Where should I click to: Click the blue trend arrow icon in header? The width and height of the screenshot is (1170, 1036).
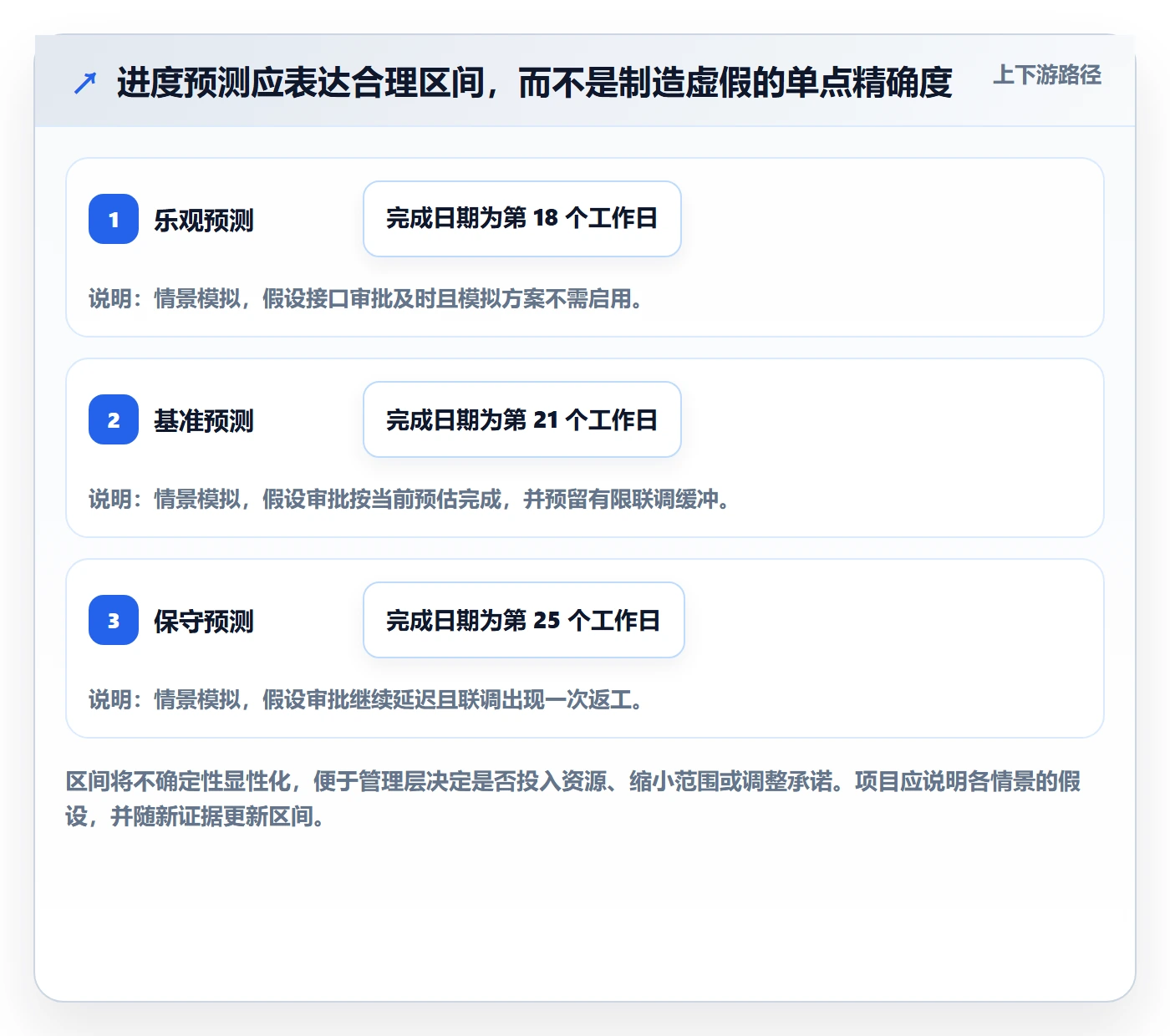(x=85, y=83)
